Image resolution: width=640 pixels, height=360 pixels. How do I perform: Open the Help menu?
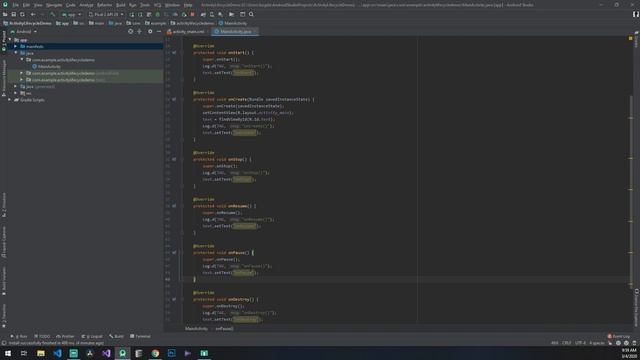pyautogui.click(x=188, y=5)
